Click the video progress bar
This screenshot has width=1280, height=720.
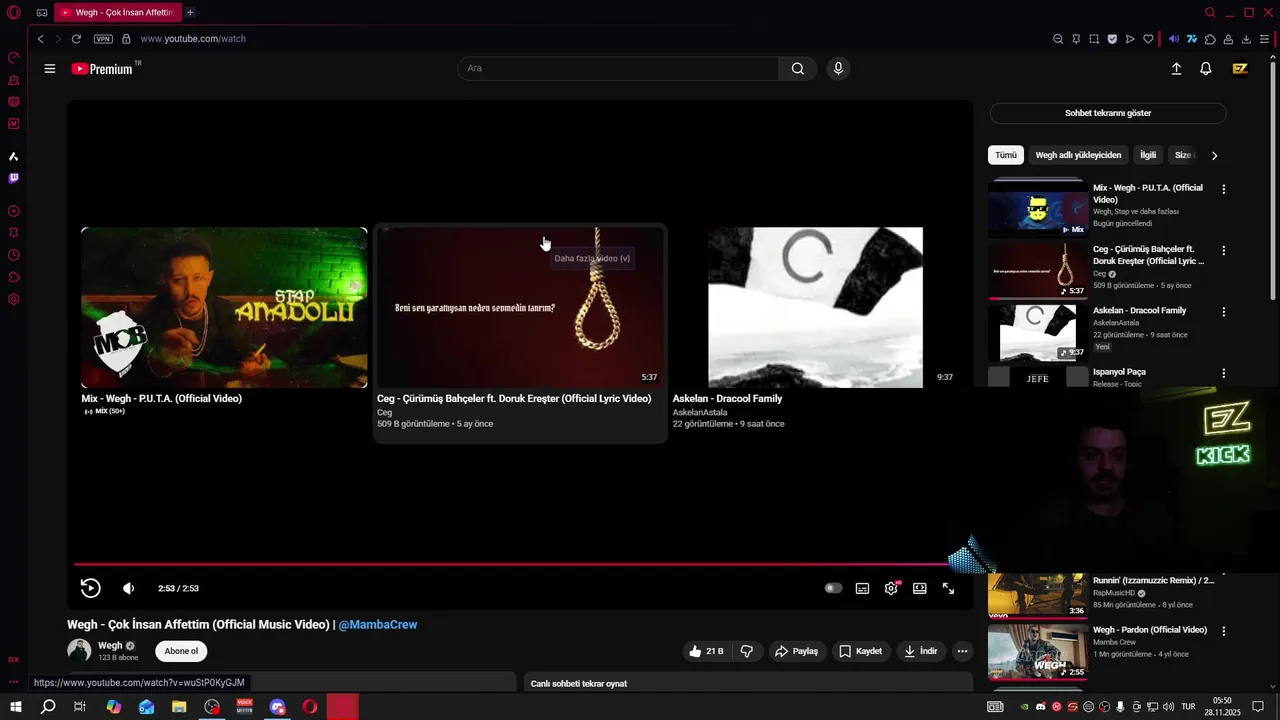point(520,564)
